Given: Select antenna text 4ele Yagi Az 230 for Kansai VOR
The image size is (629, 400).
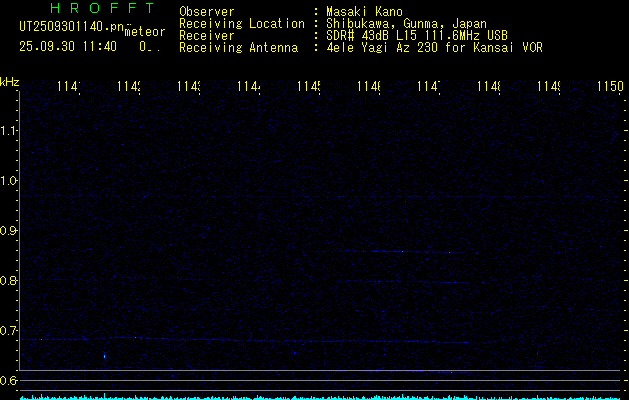Looking at the screenshot, I should click(434, 48).
